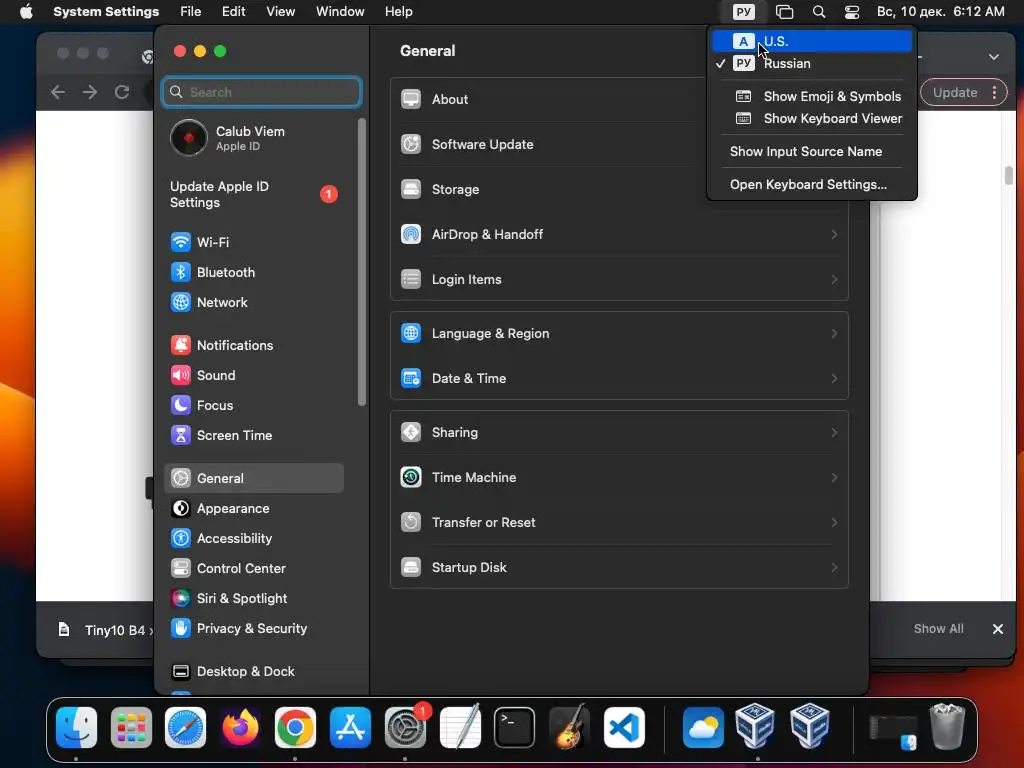
Task: Open Screen Time settings
Action: click(x=221, y=436)
